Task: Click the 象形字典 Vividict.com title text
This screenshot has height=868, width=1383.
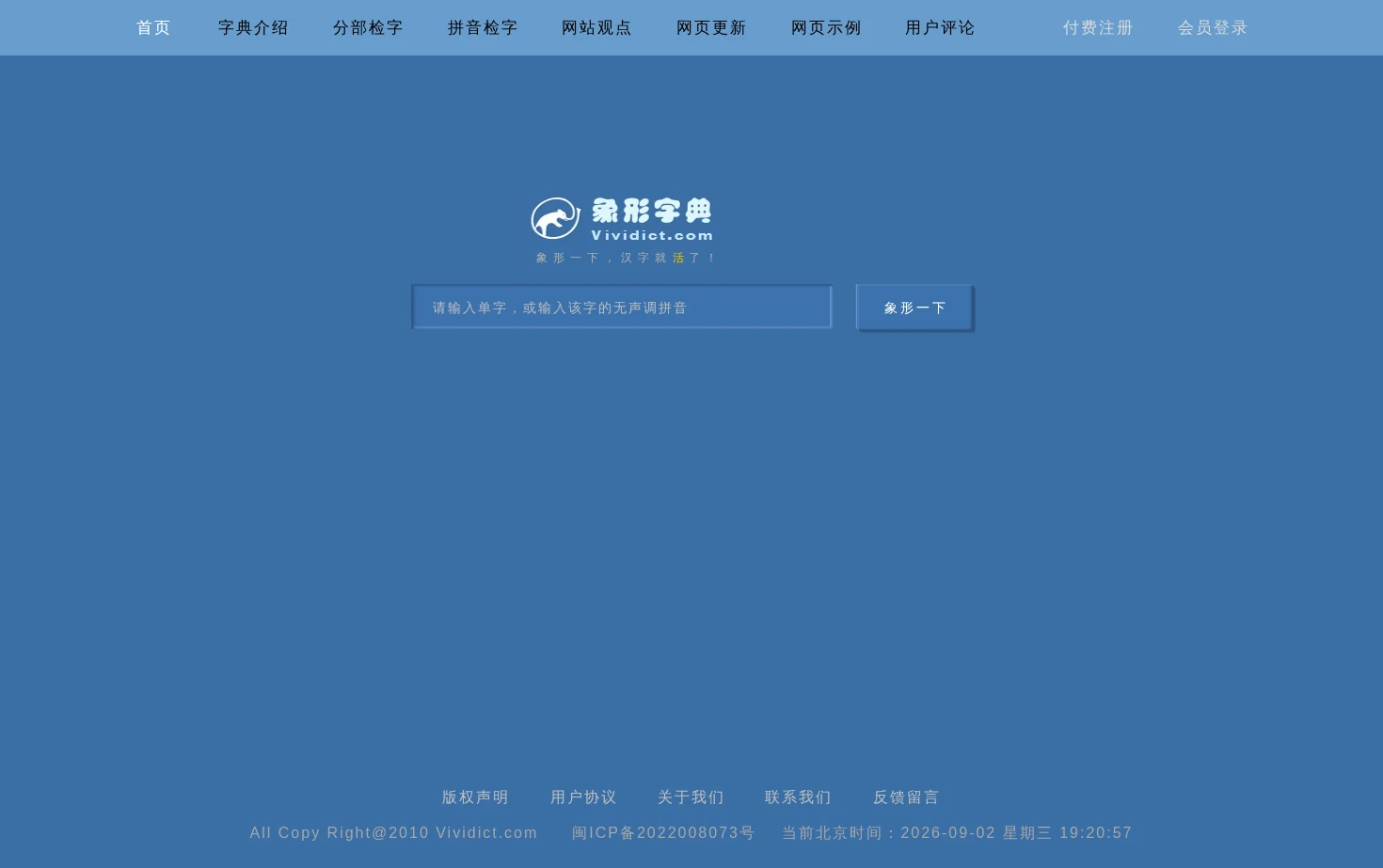Action: pos(652,219)
